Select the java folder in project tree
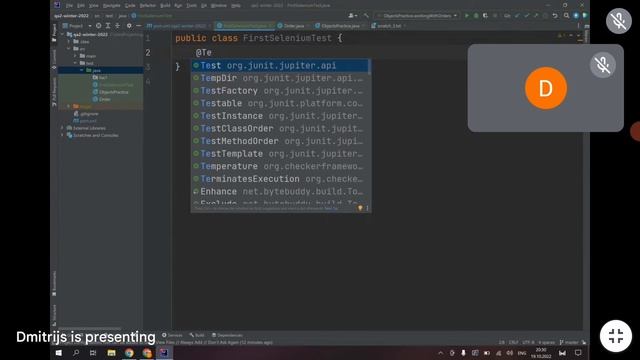The height and width of the screenshot is (360, 640). pyautogui.click(x=100, y=71)
